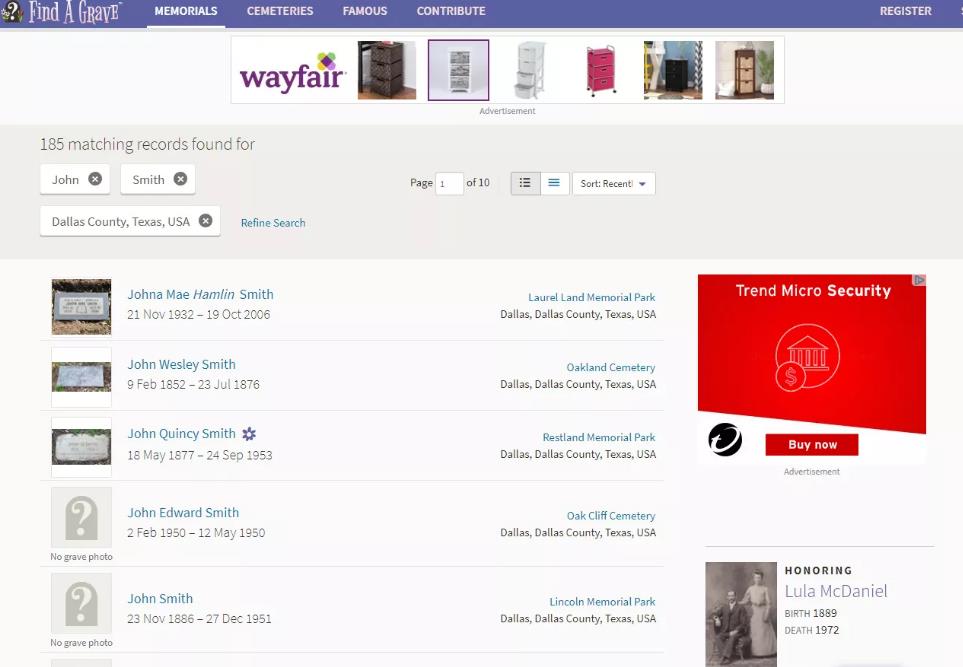Screen dimensions: 963x667
Task: Open the Cemeteries menu tab
Action: pyautogui.click(x=280, y=11)
